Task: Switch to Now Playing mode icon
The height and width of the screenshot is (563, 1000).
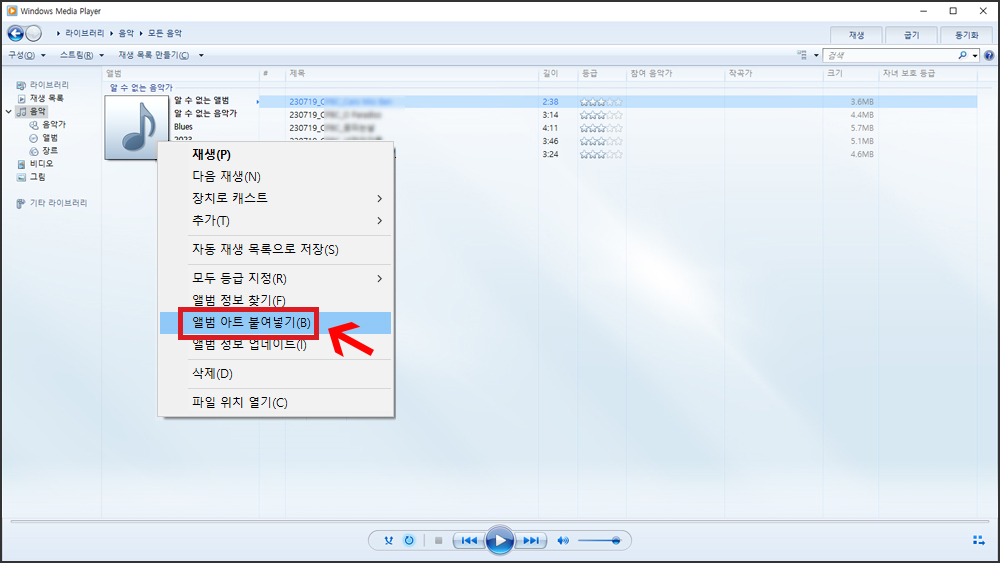Action: click(x=978, y=541)
